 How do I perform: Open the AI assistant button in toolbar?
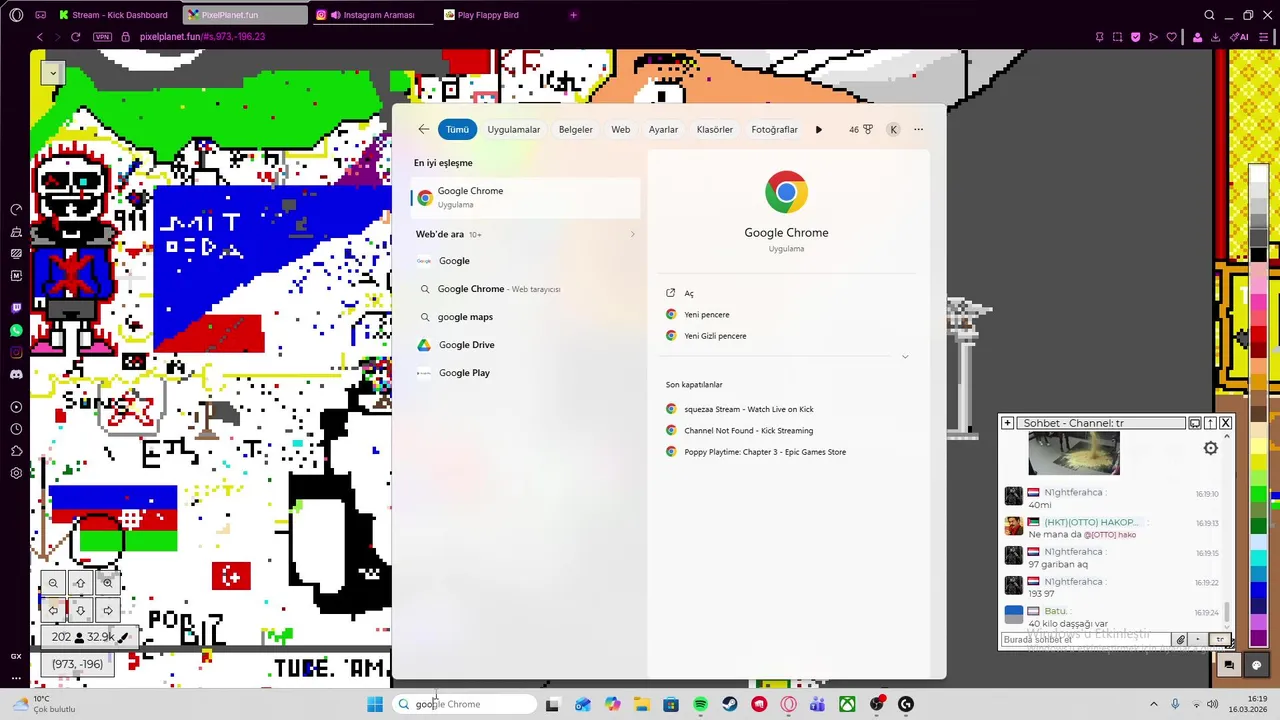(1240, 37)
